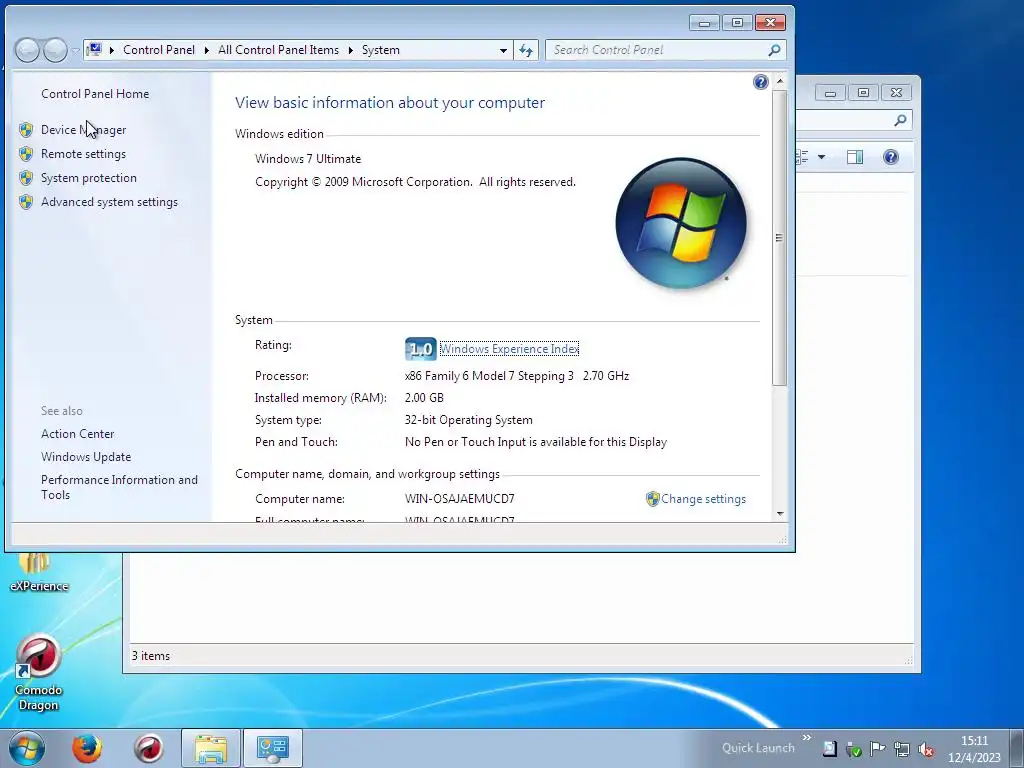Click the Show desktop button
Screen dimensions: 1024x768
pos(1017,748)
